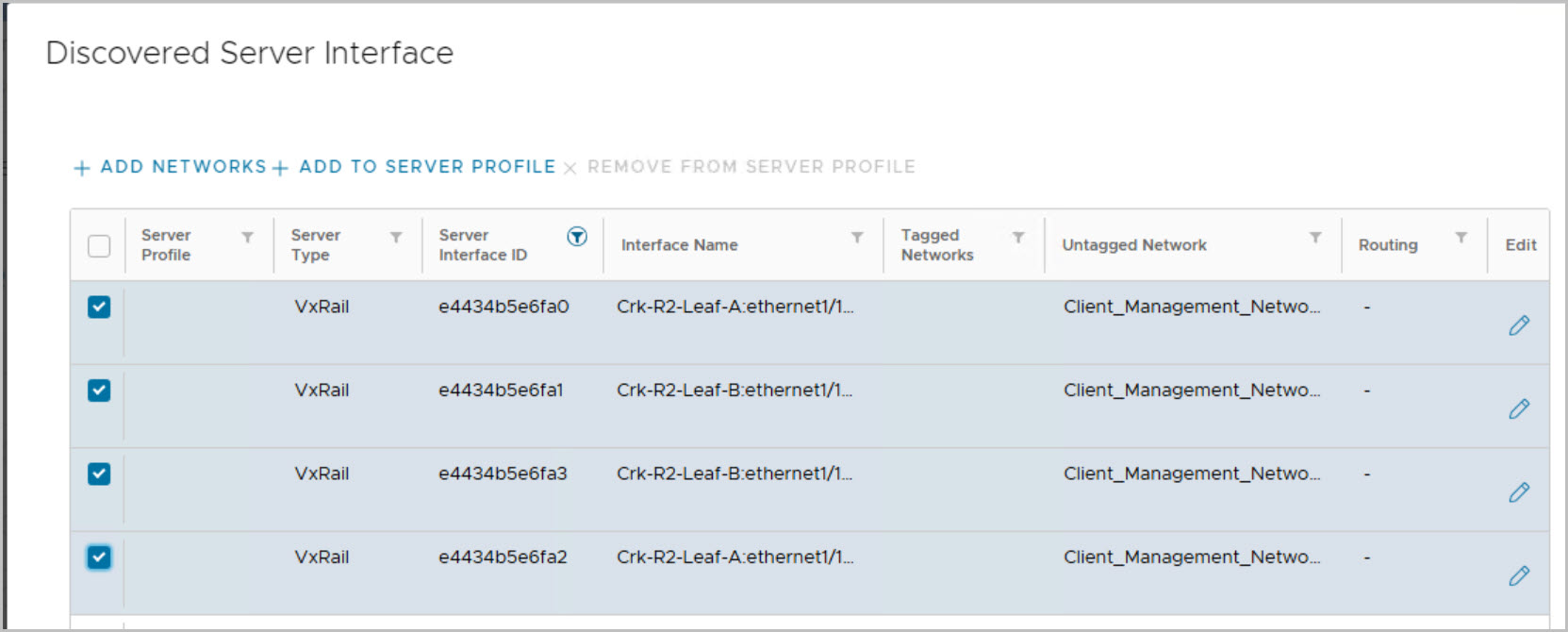1568x632 pixels.
Task: Open filter for Interface Name column
Action: point(857,238)
